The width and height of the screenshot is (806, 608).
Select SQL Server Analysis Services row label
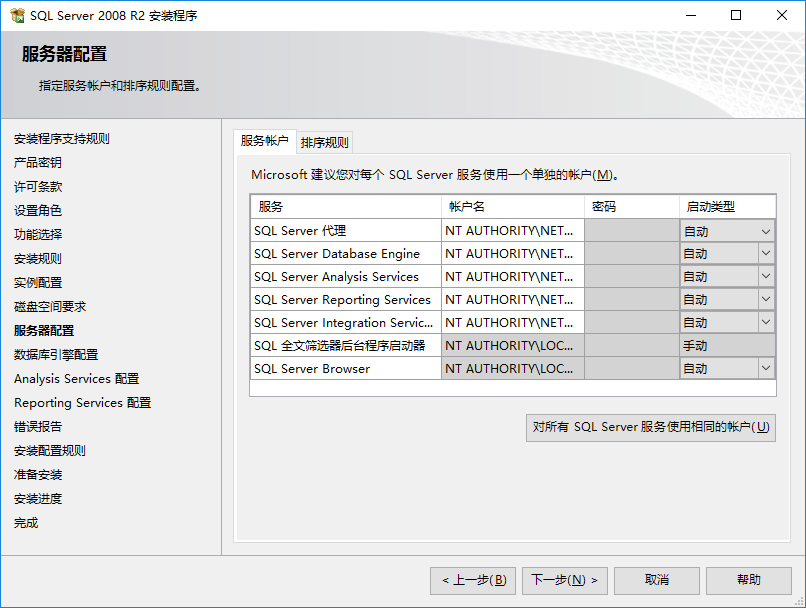pos(346,277)
